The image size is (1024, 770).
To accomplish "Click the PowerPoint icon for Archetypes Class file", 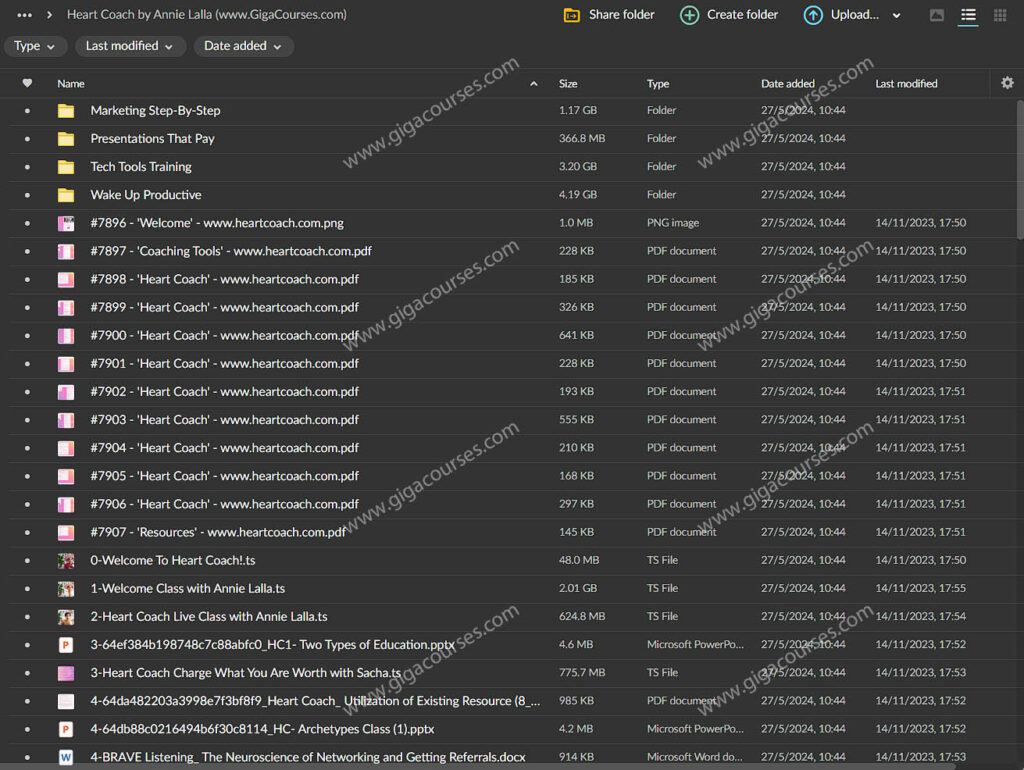I will 66,729.
